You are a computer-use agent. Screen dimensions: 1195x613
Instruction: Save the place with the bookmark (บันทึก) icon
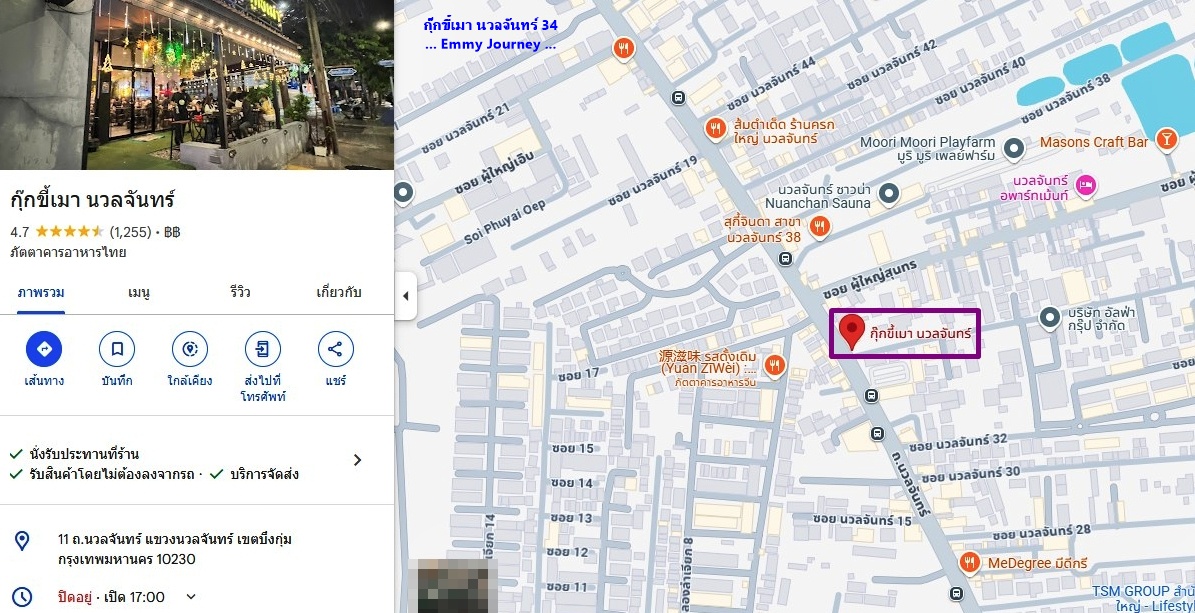tap(117, 349)
